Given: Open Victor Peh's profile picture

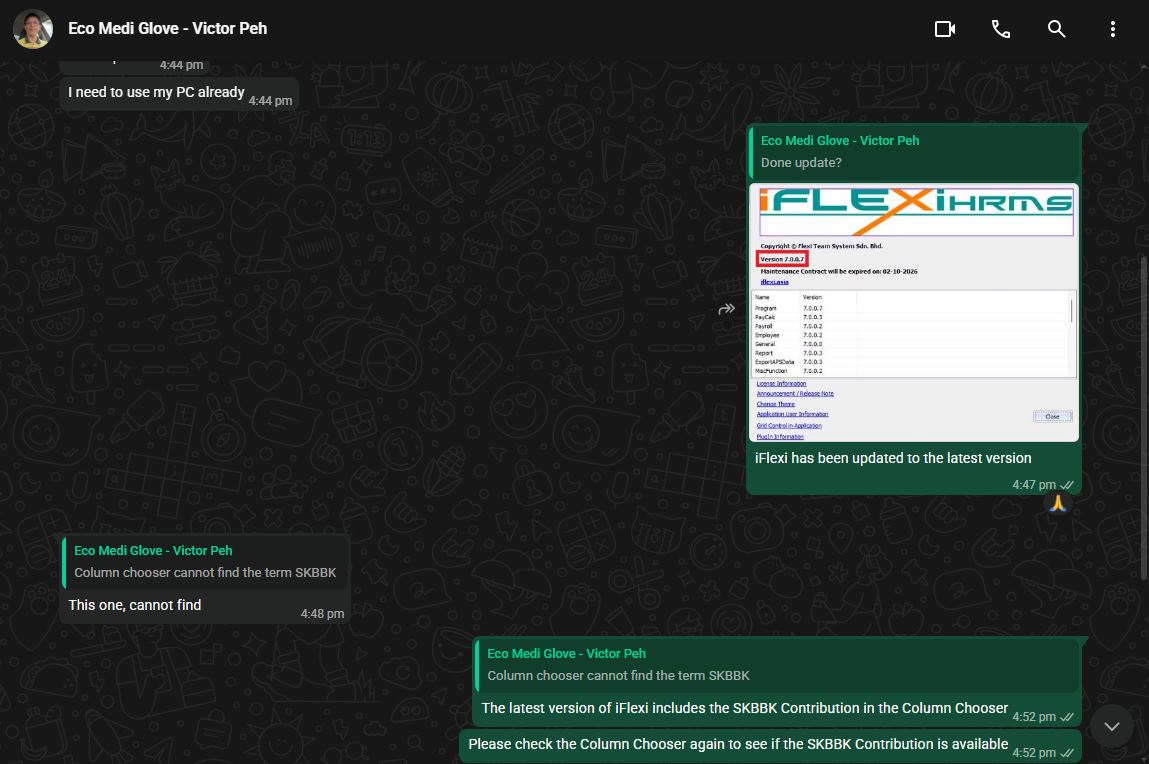Looking at the screenshot, I should [33, 29].
